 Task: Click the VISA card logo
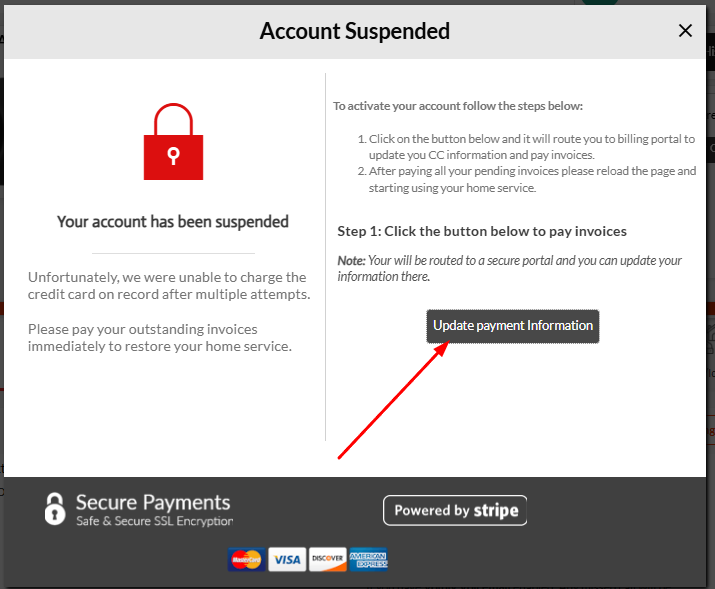pos(287,559)
